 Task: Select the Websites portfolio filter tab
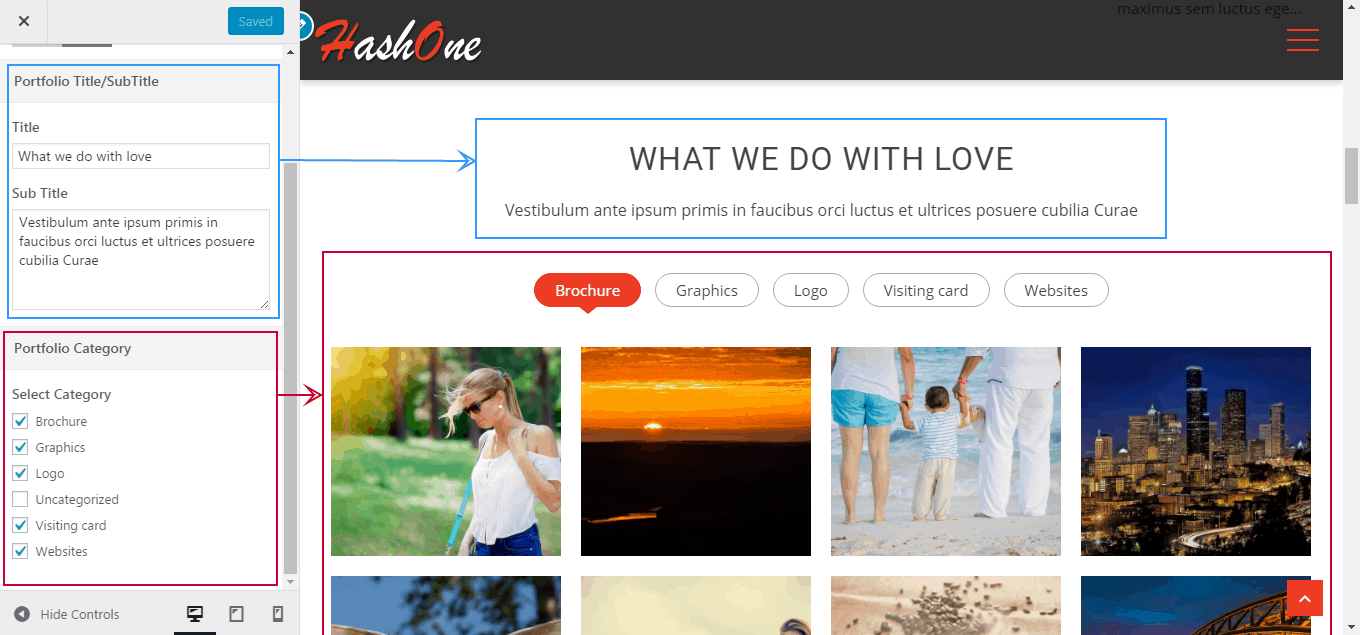pyautogui.click(x=1056, y=290)
